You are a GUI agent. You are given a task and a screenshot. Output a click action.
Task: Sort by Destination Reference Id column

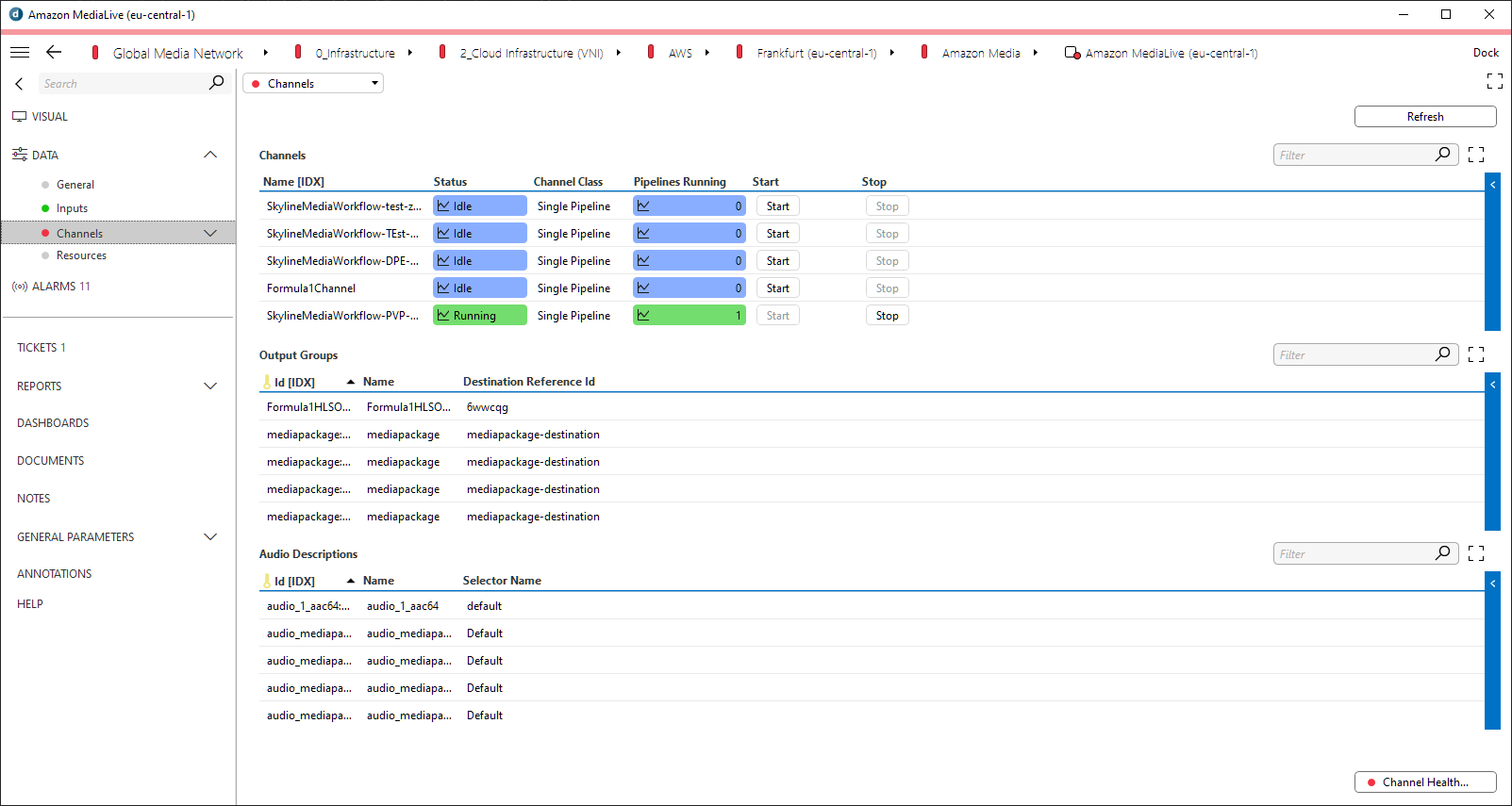click(529, 382)
